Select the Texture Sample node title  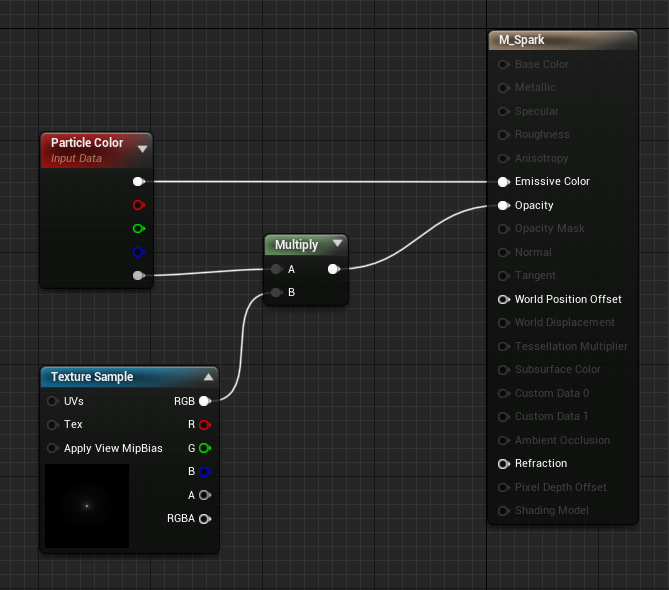click(92, 377)
